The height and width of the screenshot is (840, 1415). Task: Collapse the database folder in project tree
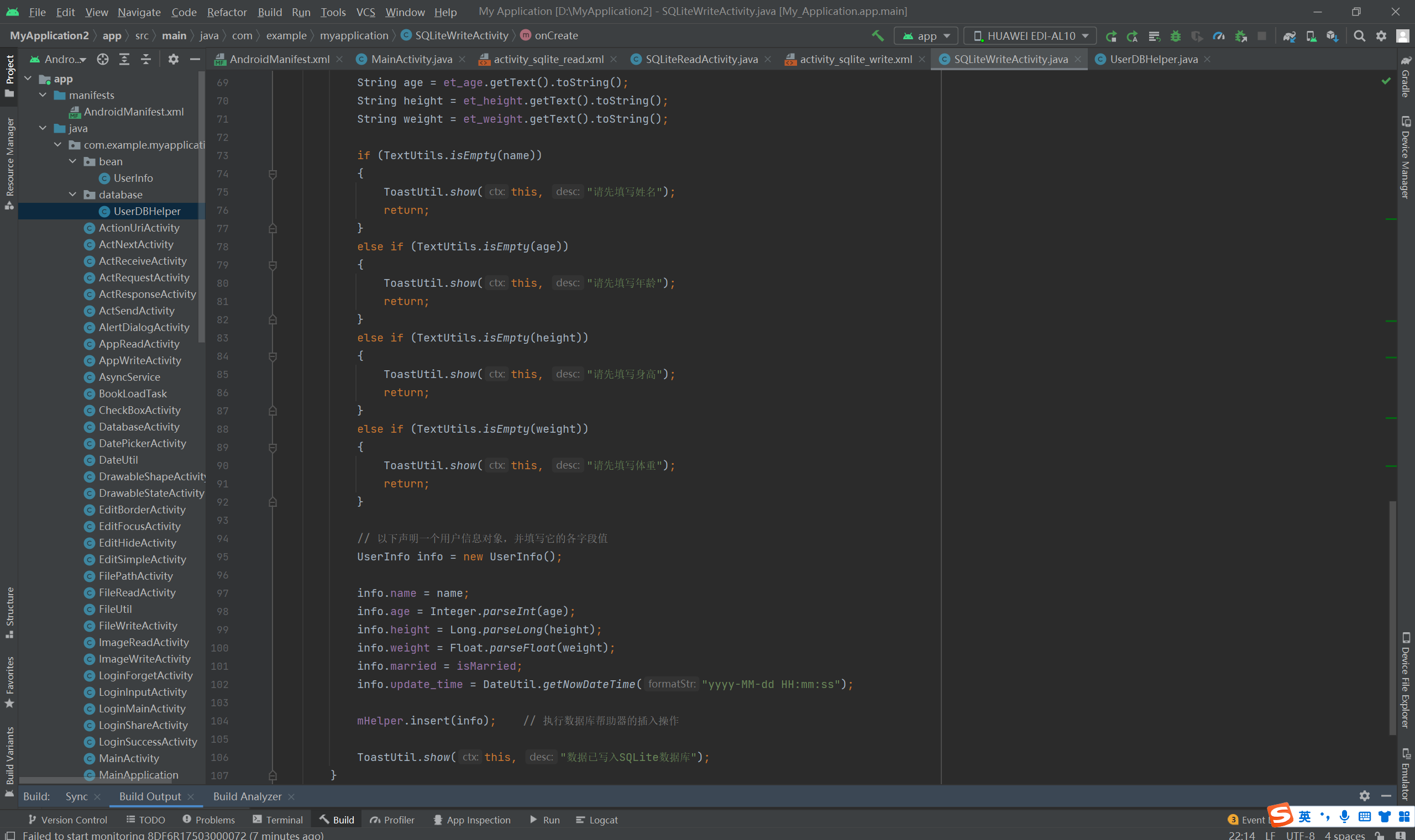coord(72,194)
